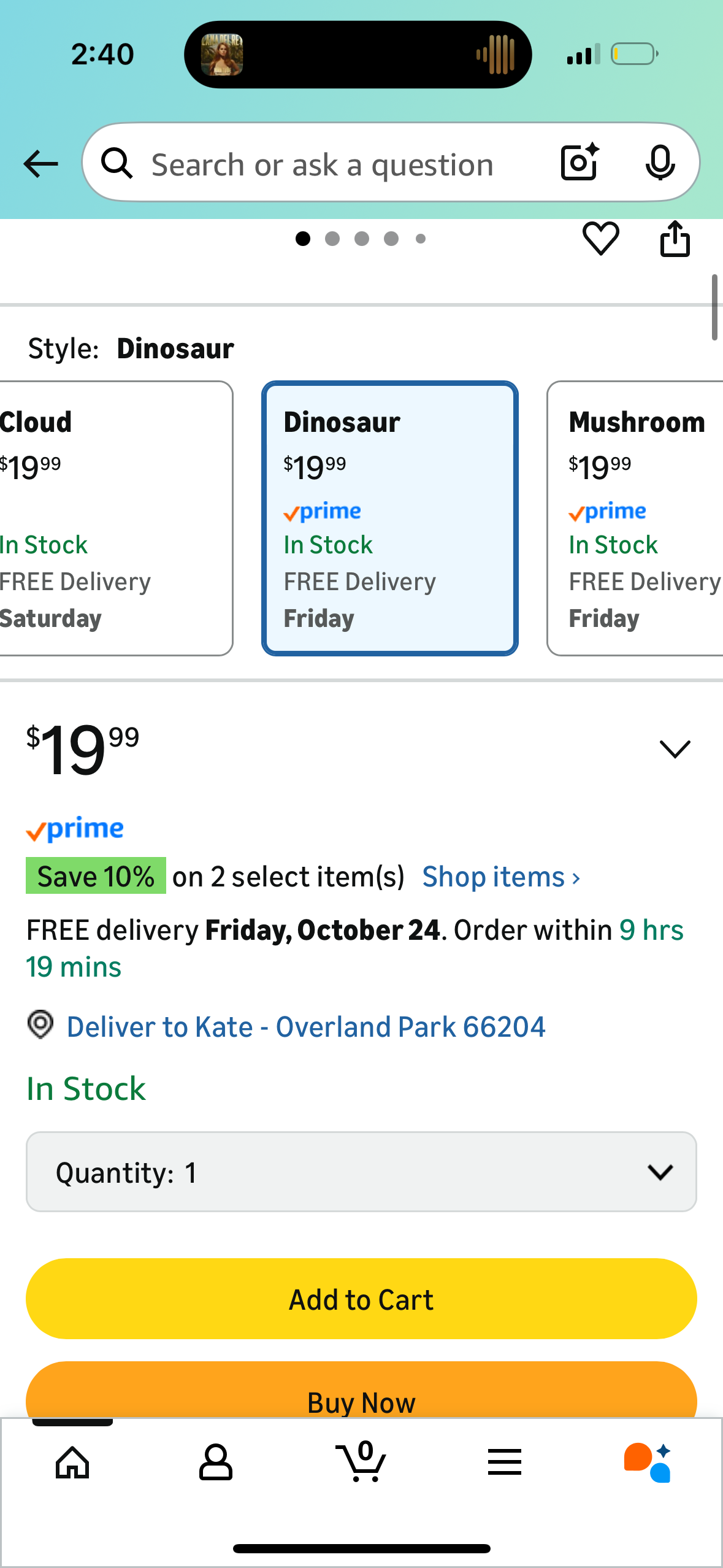Tap the microphone voice search icon
Screen dimensions: 723x1568
point(660,163)
